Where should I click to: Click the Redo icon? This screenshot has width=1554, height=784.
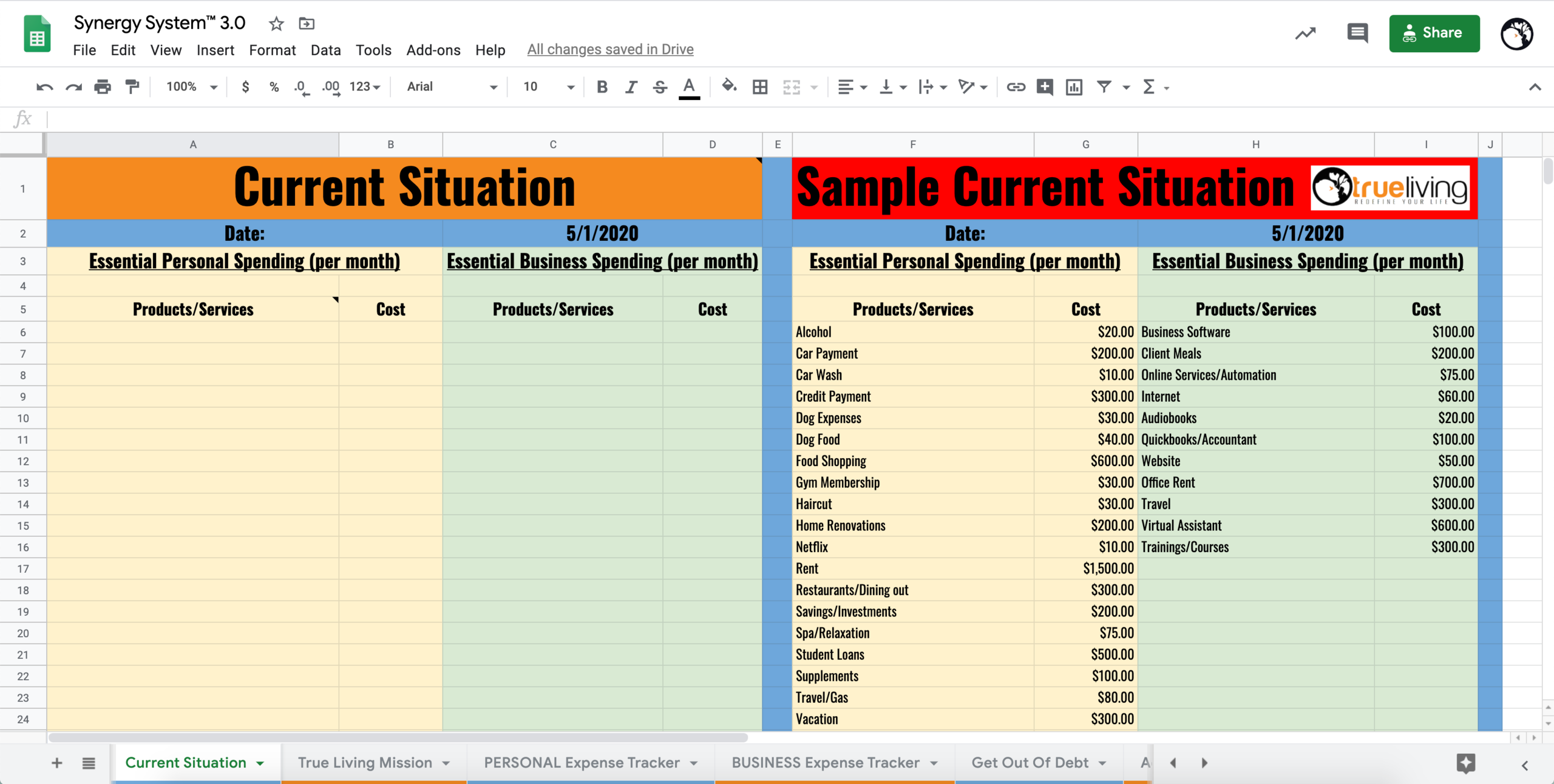(73, 87)
